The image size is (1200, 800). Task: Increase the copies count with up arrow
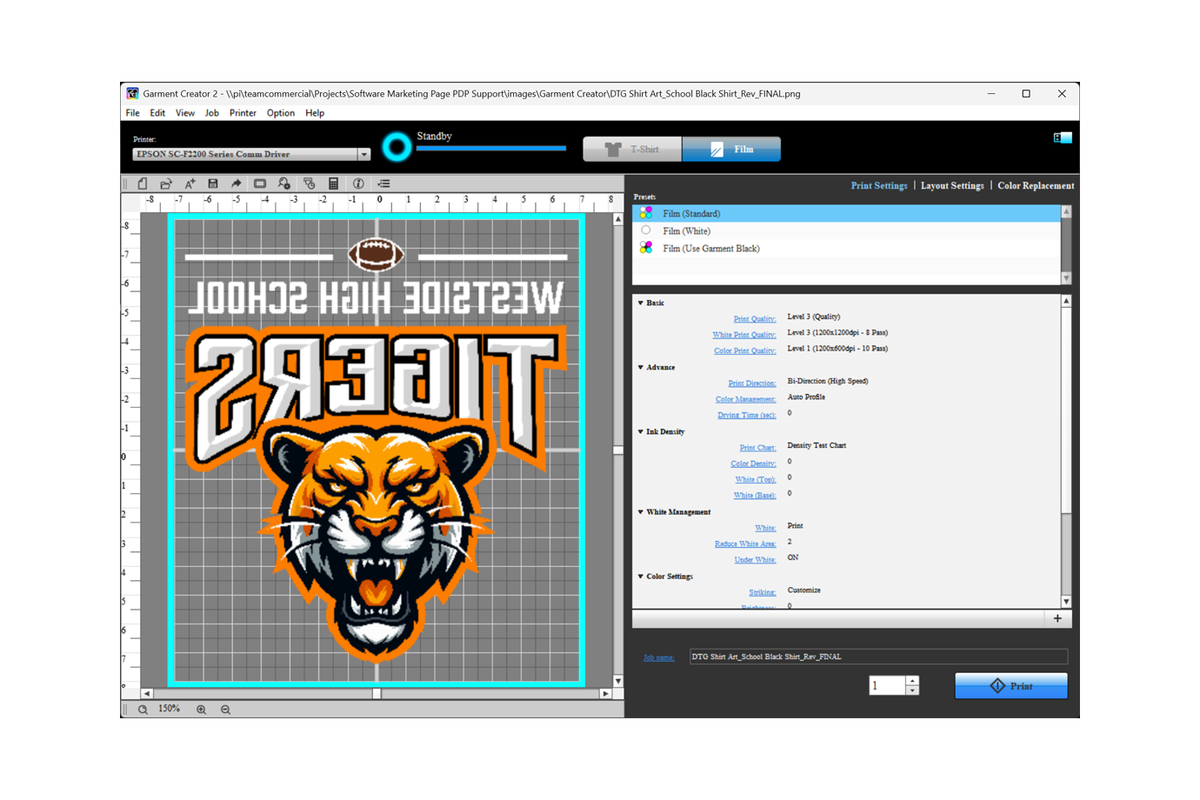[912, 681]
